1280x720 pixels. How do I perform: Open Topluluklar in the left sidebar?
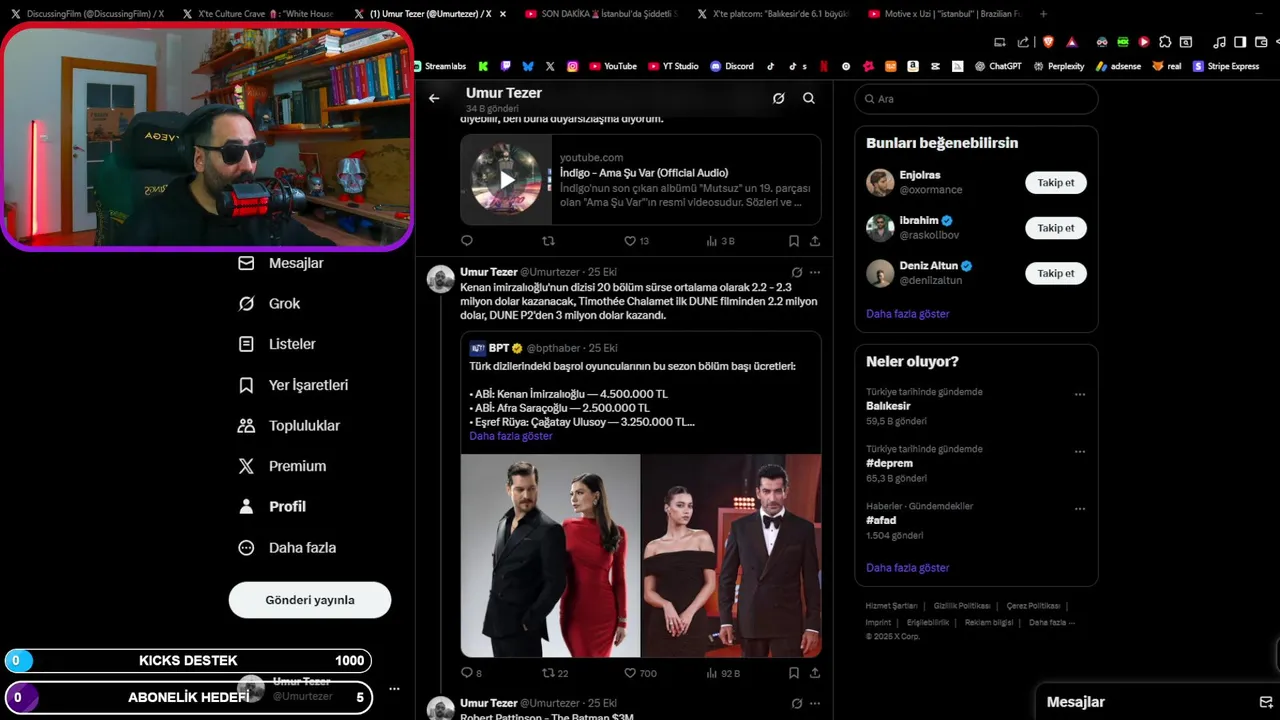(289, 426)
